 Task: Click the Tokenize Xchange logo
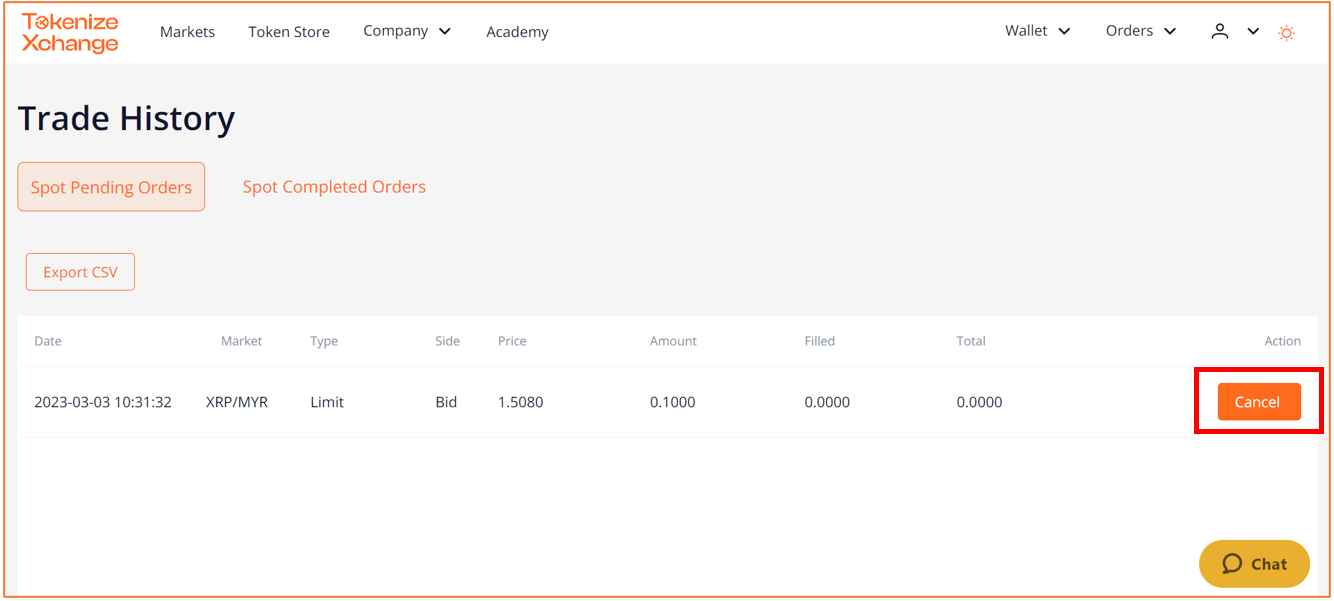70,32
